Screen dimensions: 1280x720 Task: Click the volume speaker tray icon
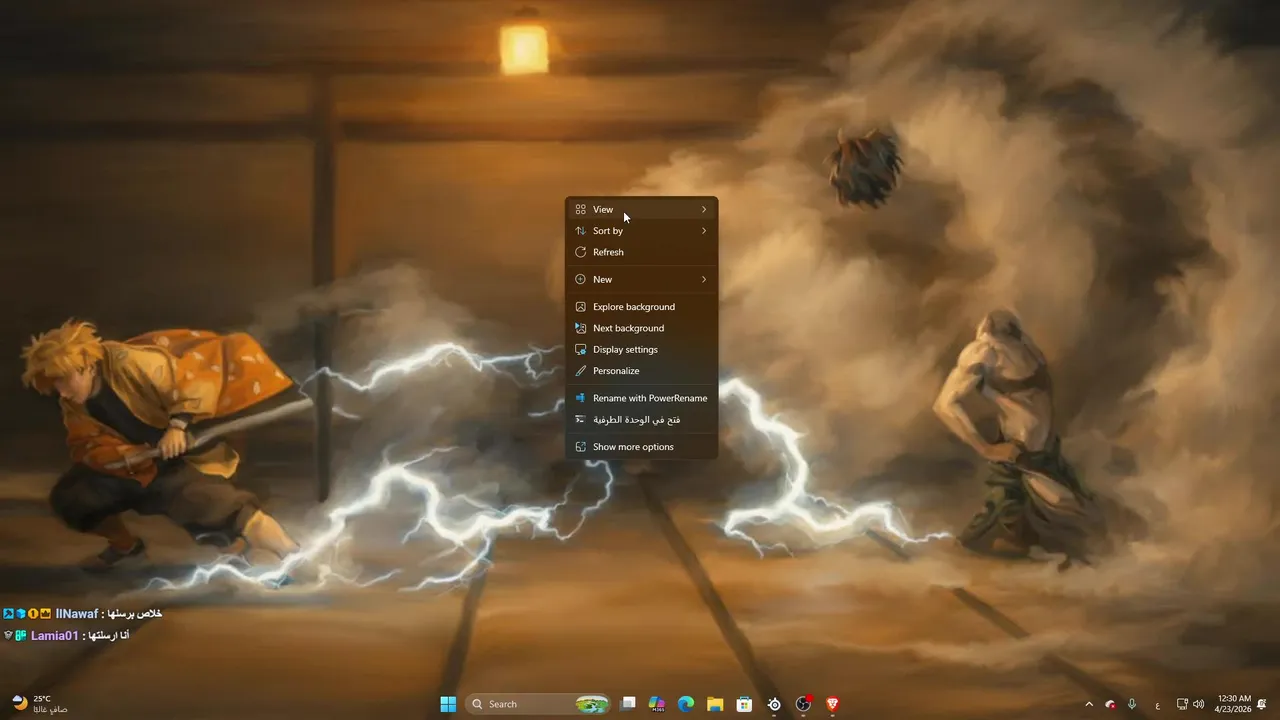click(1198, 704)
